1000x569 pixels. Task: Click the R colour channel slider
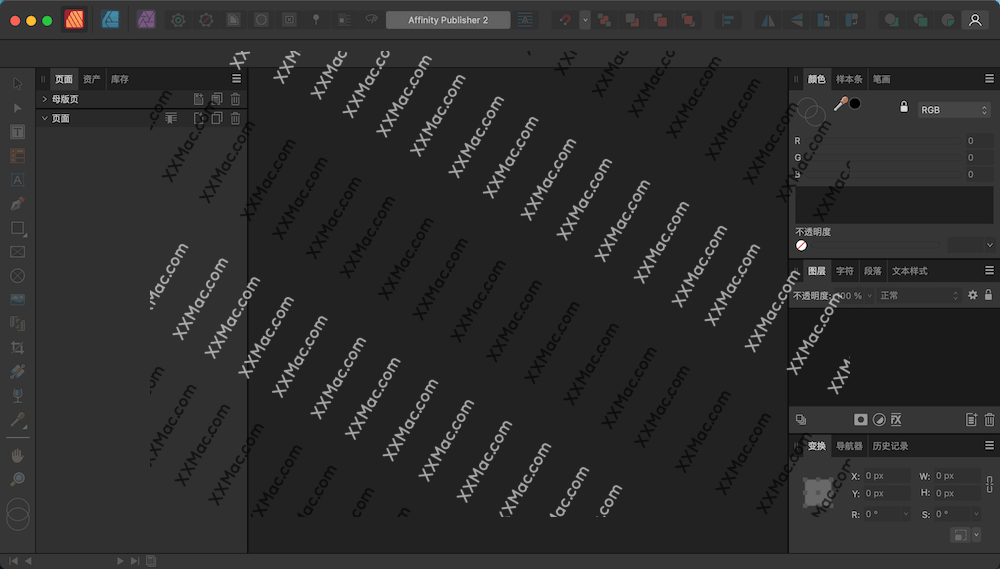click(x=883, y=140)
